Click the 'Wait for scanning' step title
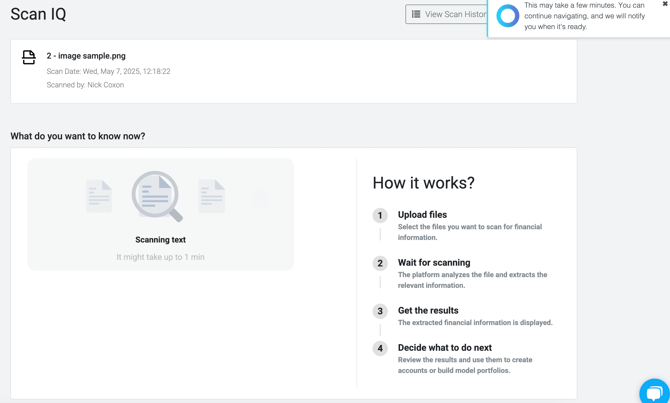Screen dimensions: 670x403 [434, 263]
